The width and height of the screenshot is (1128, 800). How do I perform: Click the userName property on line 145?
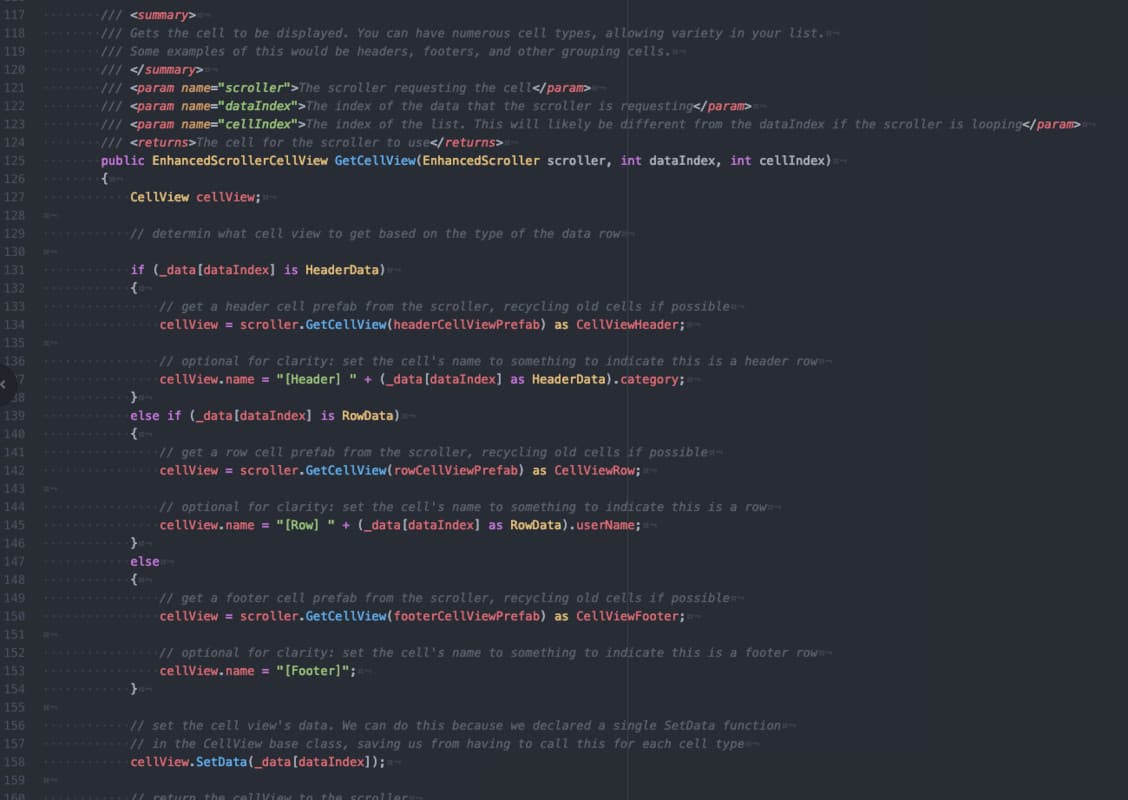point(608,525)
